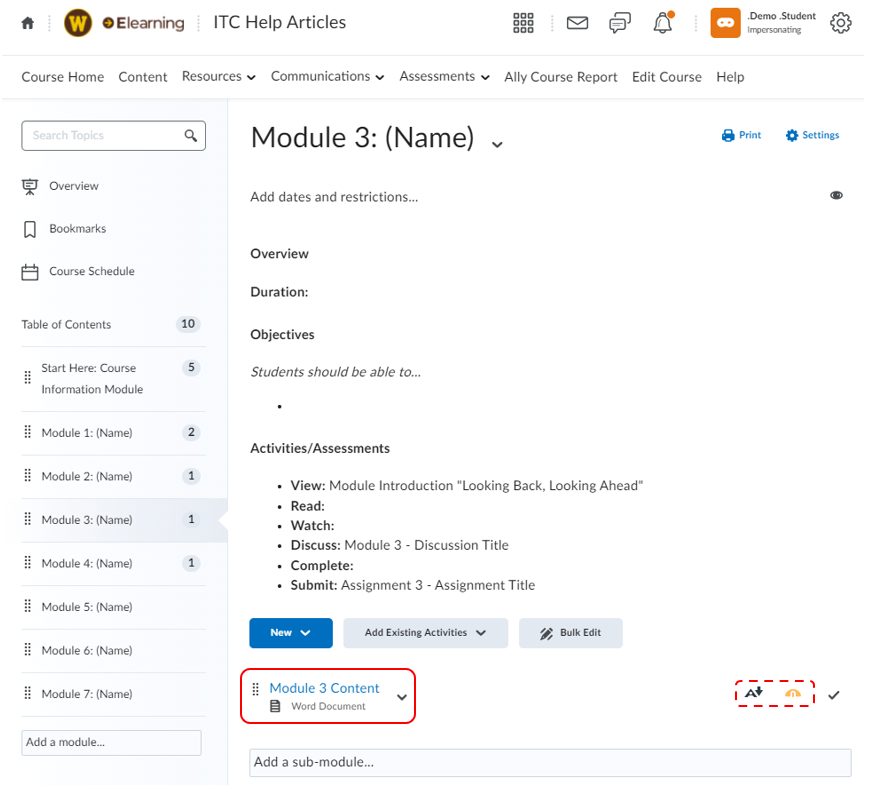Click the blue New button
Image resolution: width=870 pixels, height=785 pixels.
point(291,632)
